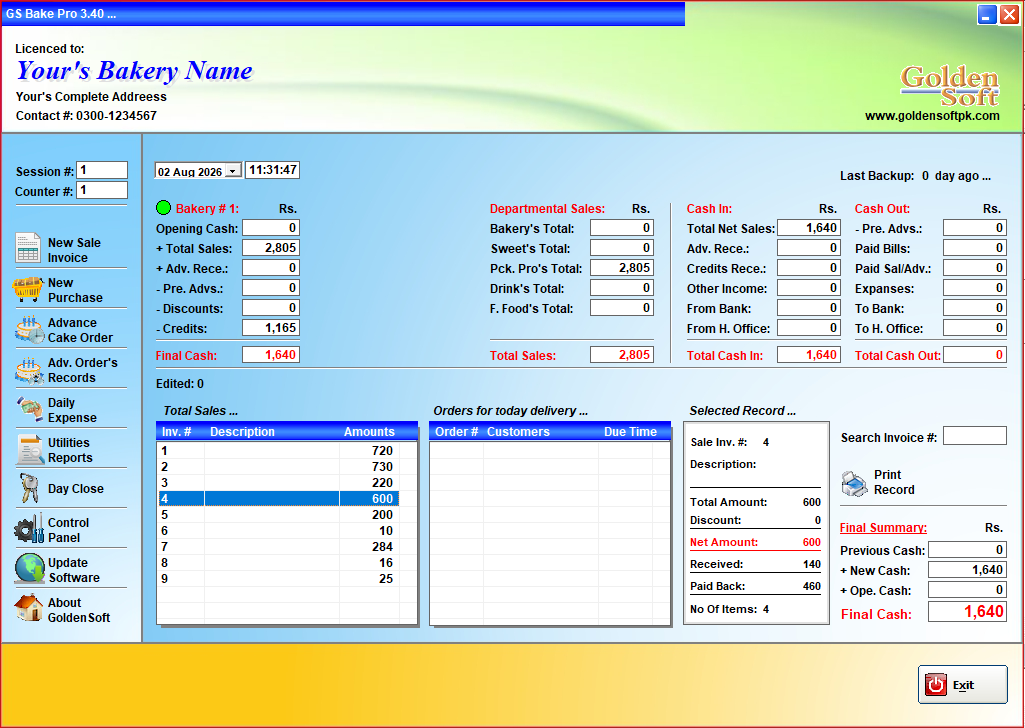Click the time field showing 11:31:47
The width and height of the screenshot is (1025, 728).
pyautogui.click(x=273, y=170)
